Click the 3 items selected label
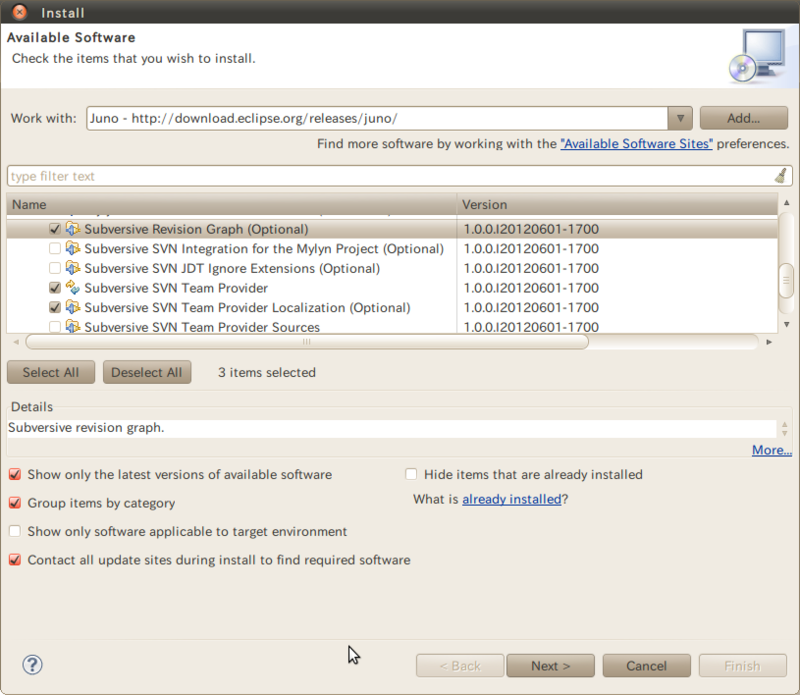The height and width of the screenshot is (695, 800). (x=267, y=373)
